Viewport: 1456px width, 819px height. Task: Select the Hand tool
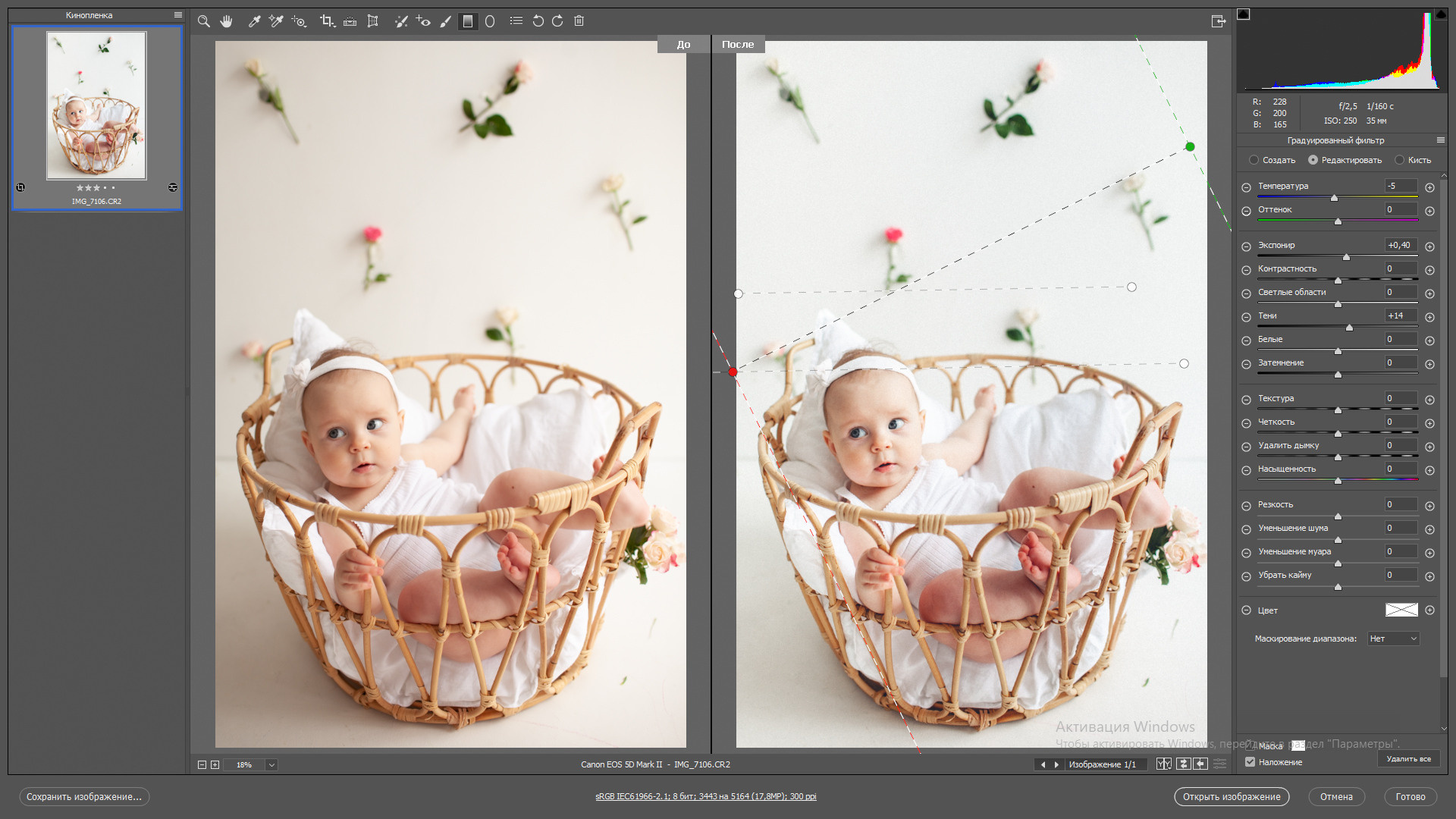[226, 21]
